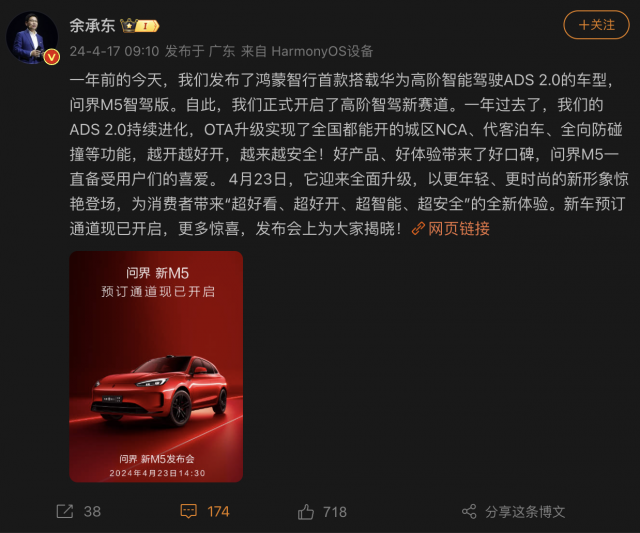This screenshot has height=533, width=640.
Task: Click the comment count 174
Action: 218,512
